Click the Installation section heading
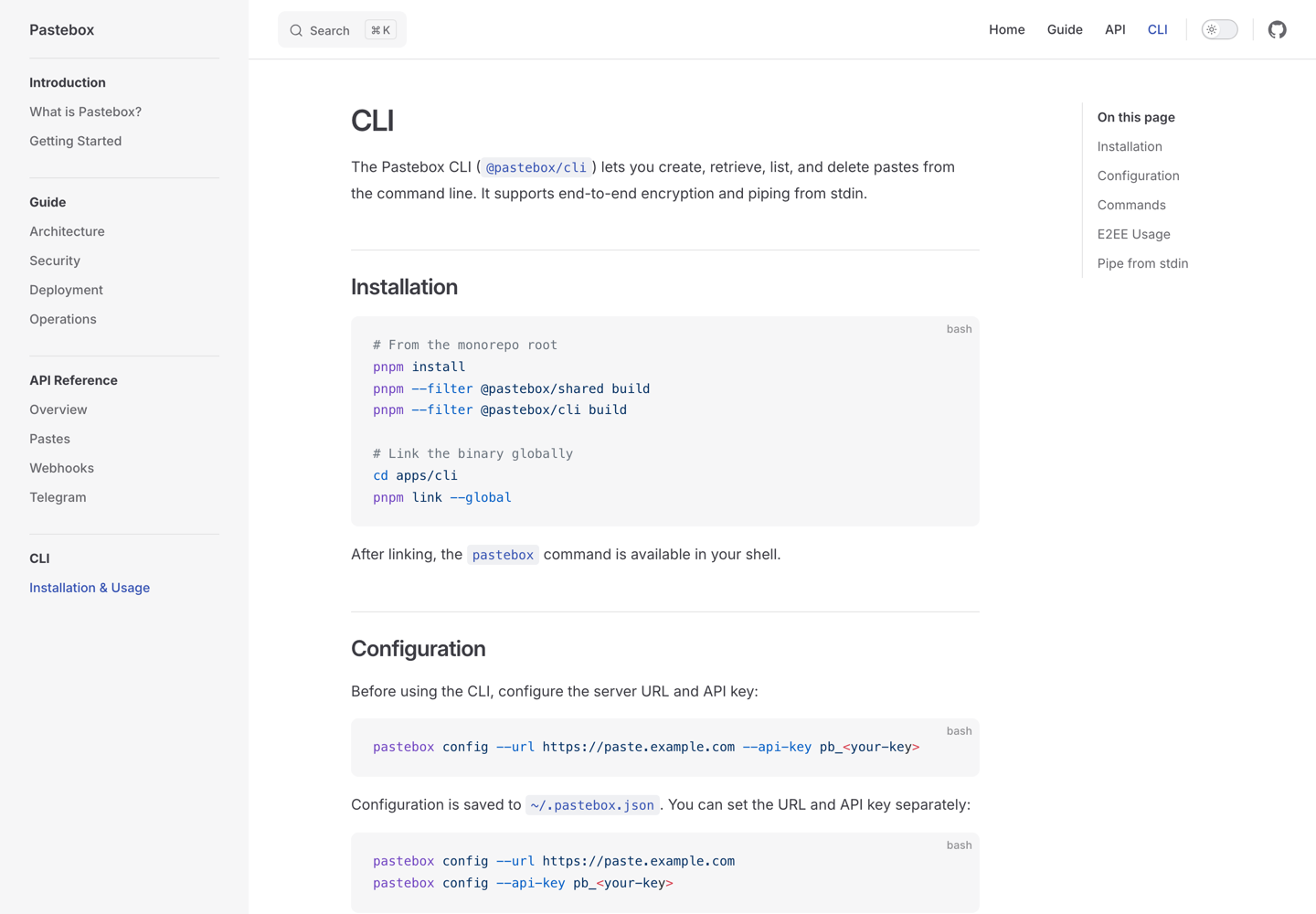This screenshot has height=914, width=1316. [404, 287]
